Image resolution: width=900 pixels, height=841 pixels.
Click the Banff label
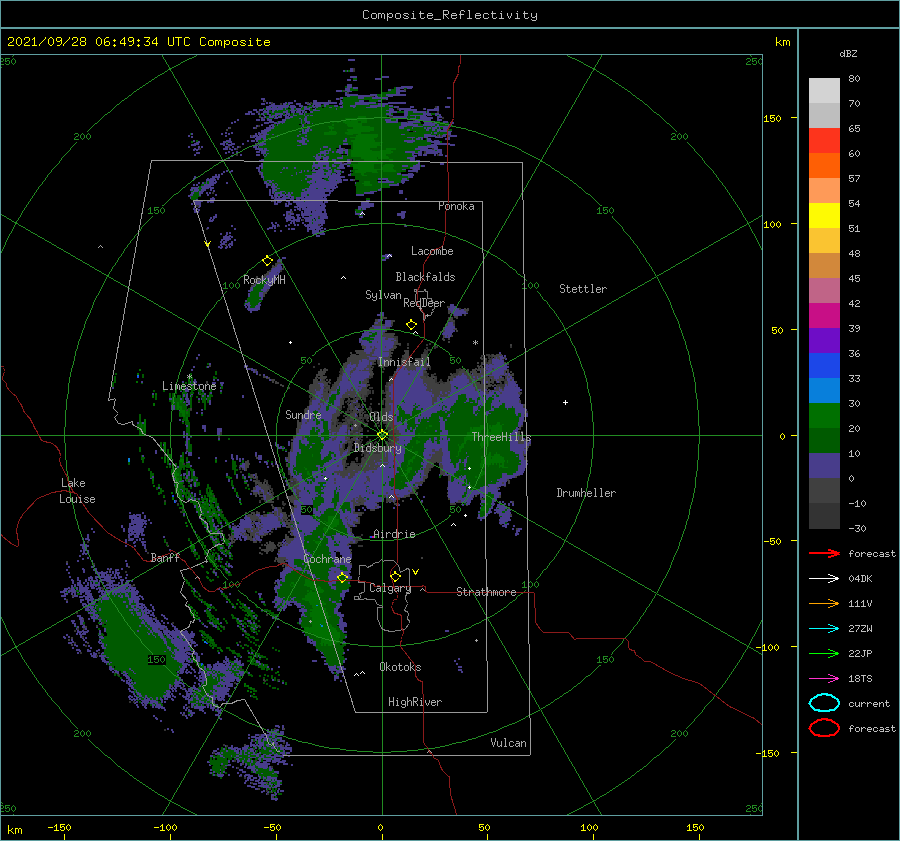click(165, 557)
